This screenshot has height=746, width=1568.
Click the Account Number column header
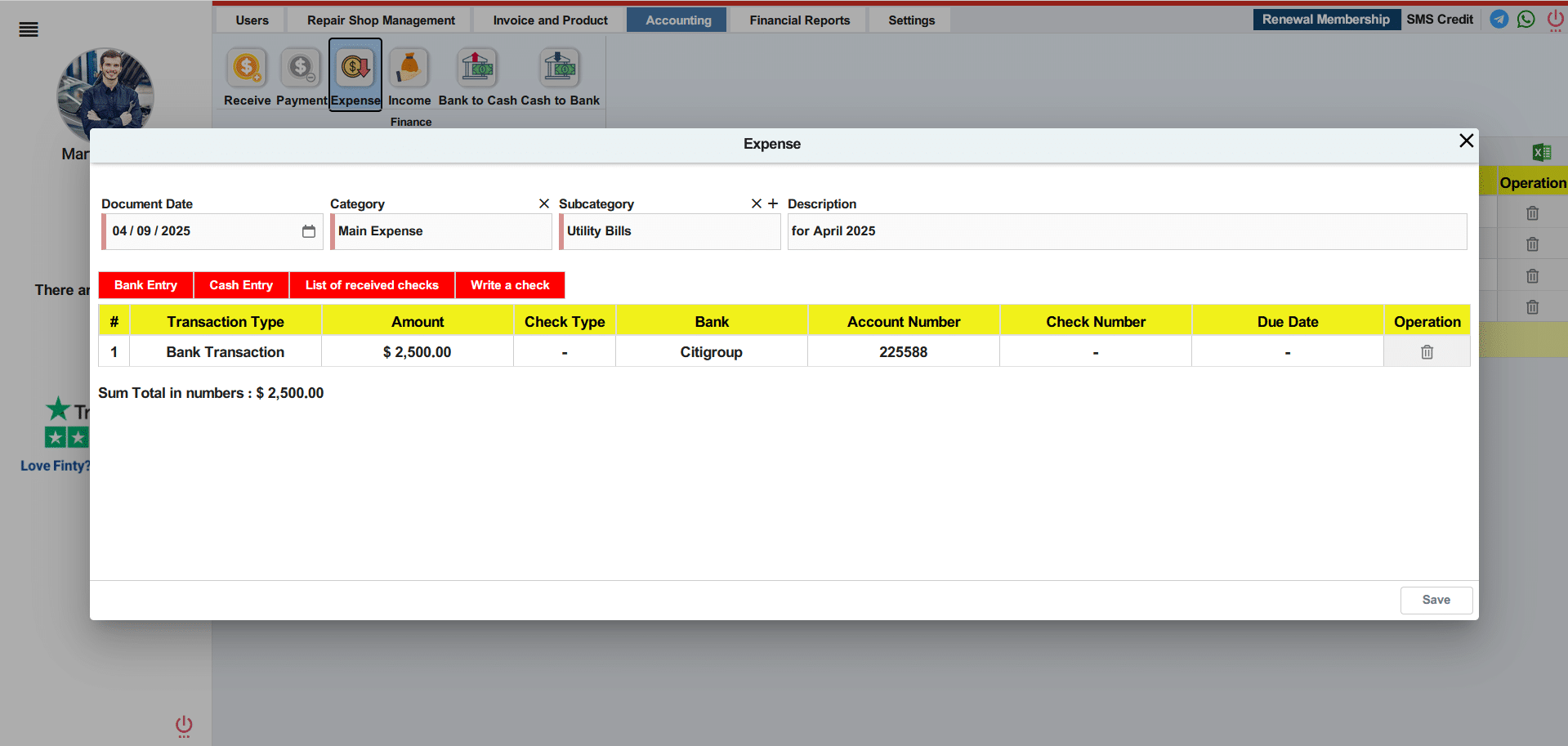tap(904, 322)
